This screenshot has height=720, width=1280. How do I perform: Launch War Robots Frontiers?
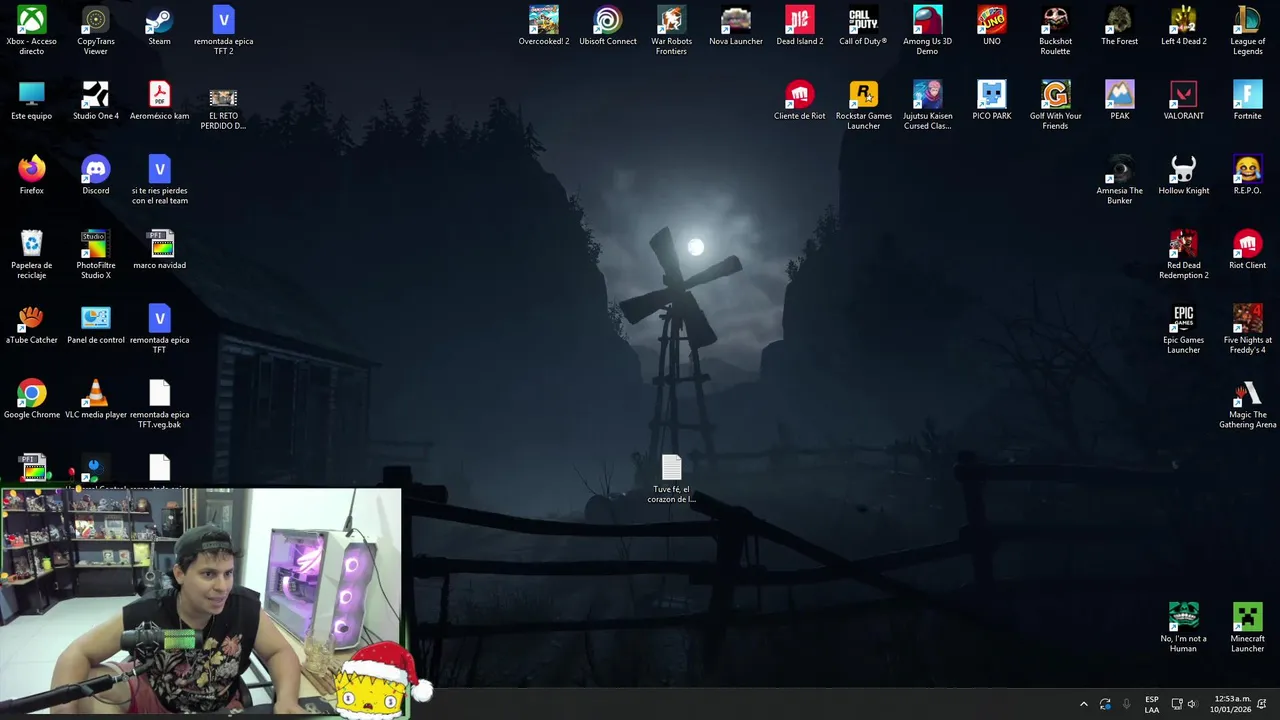(671, 20)
